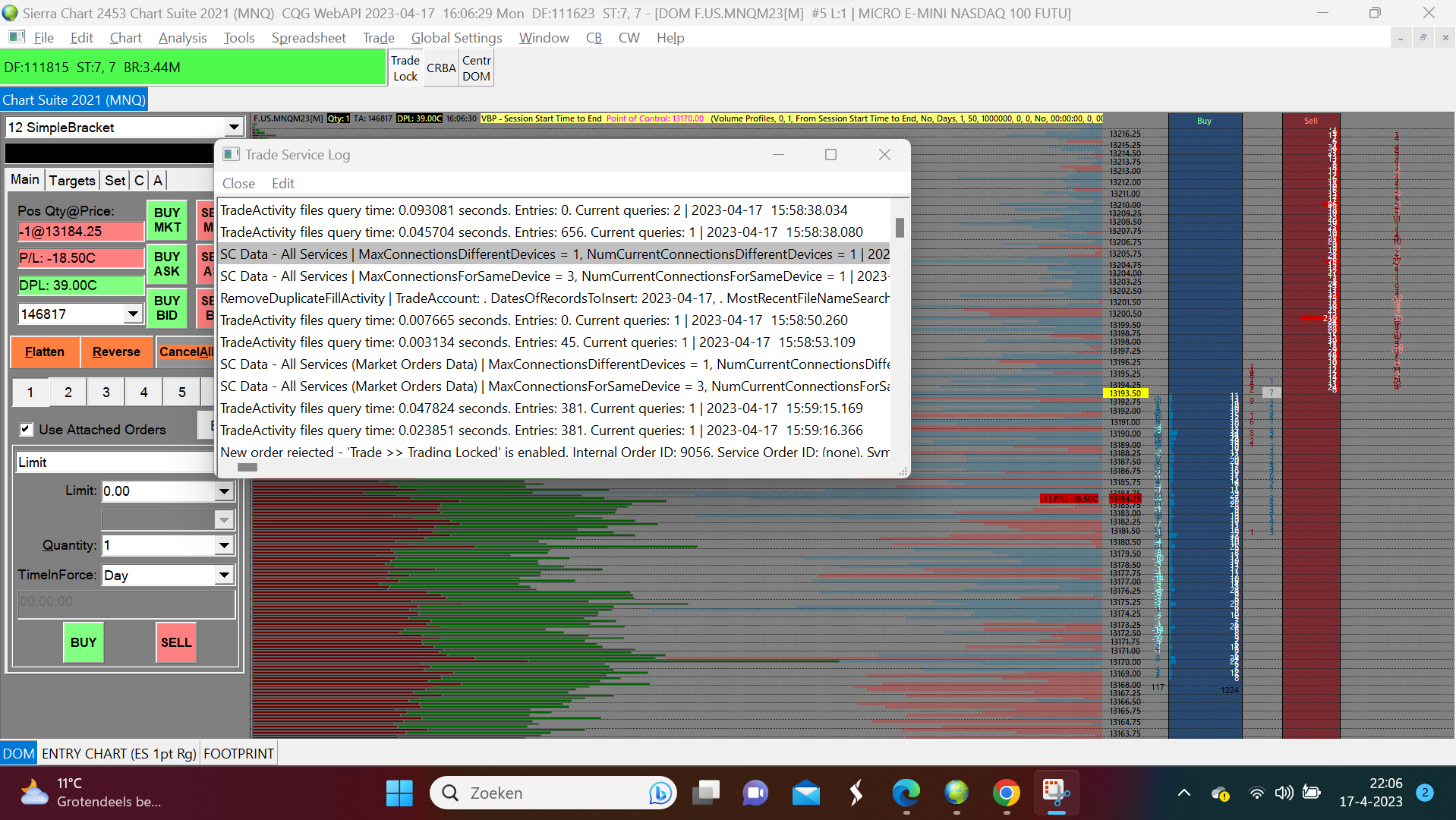The image size is (1456, 820).
Task: Select the log line 'New order rejected'
Action: pyautogui.click(x=554, y=453)
